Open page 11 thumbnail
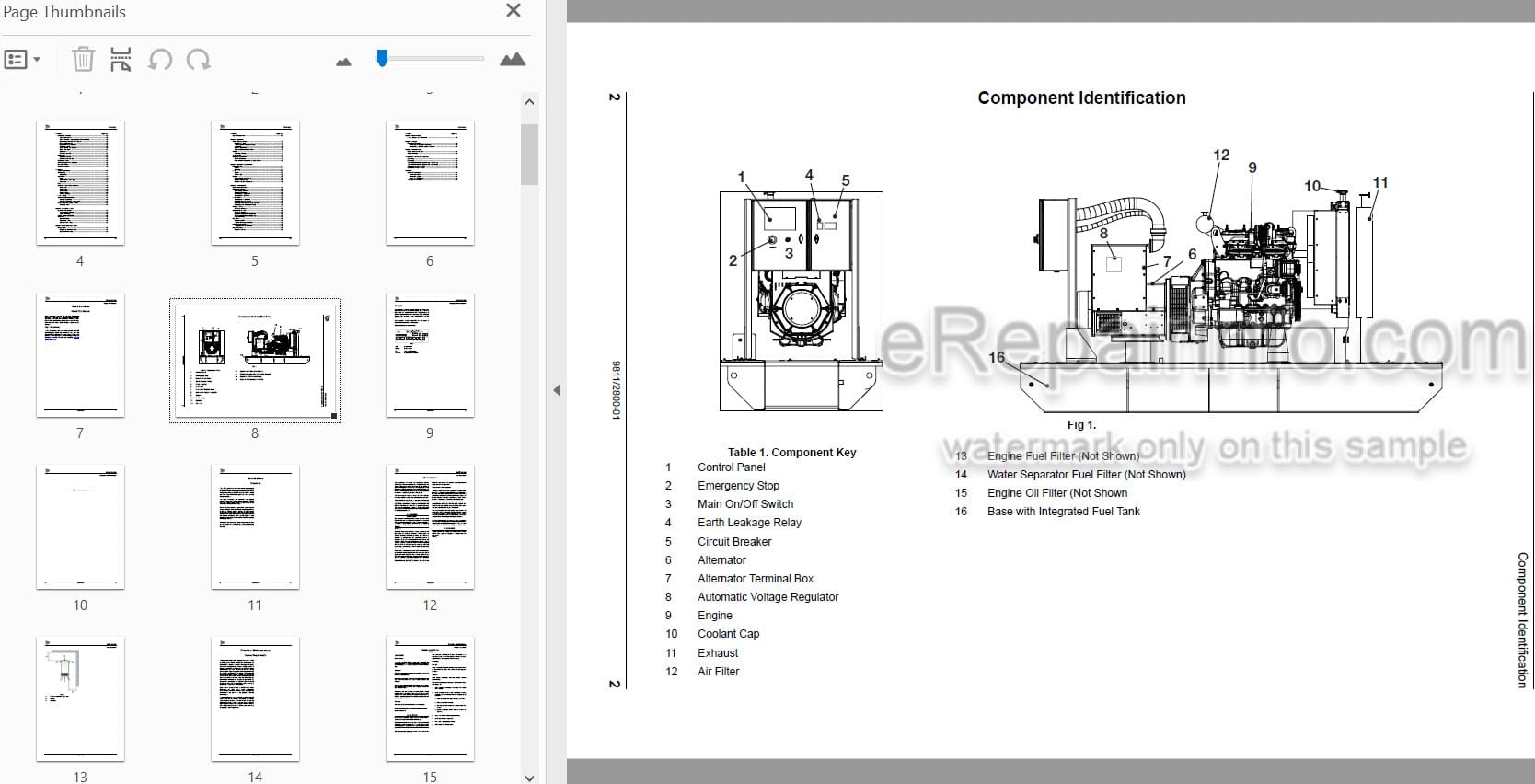This screenshot has width=1535, height=784. [255, 527]
